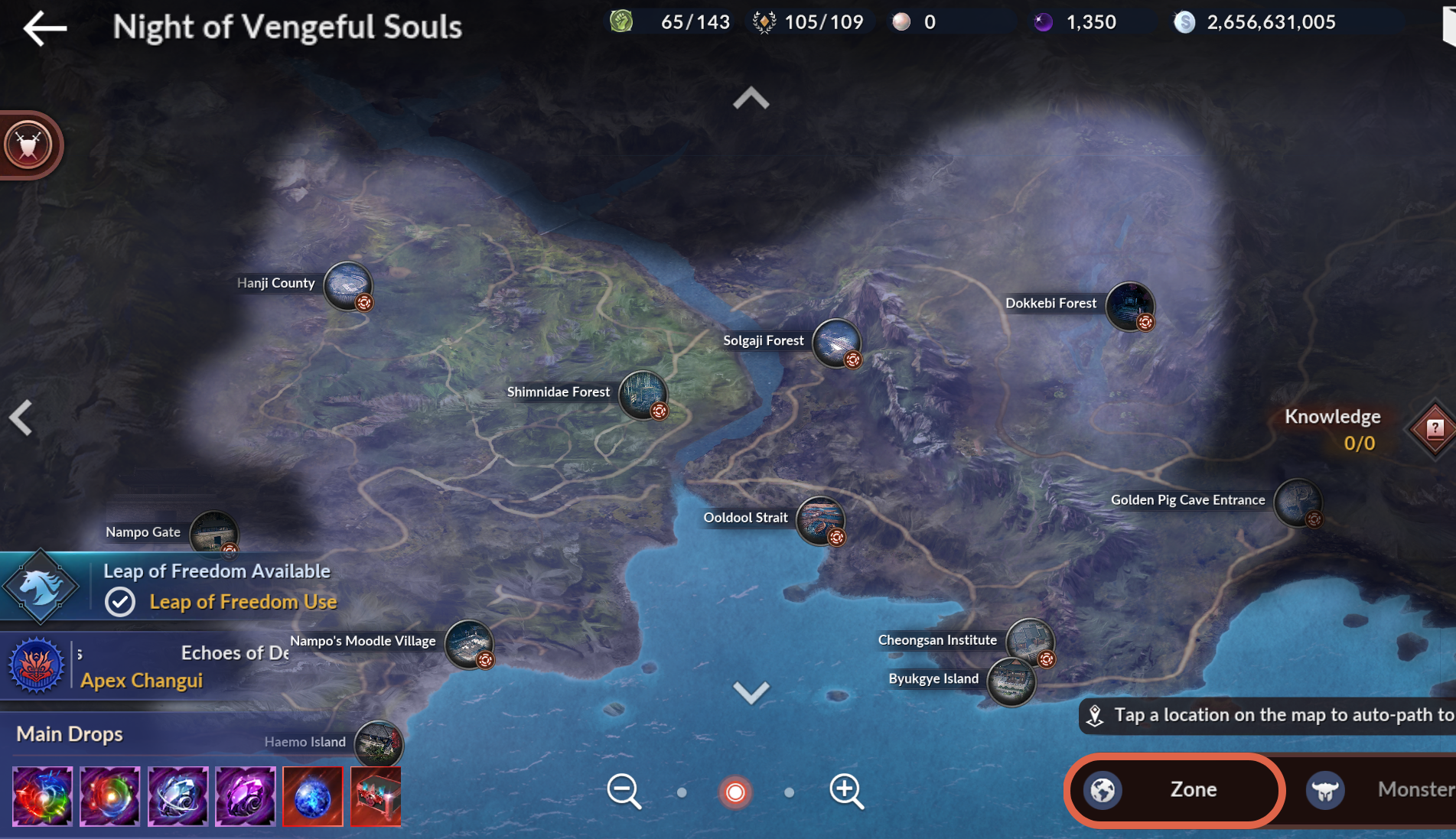Tap the Ooldool Strait map marker
The width and height of the screenshot is (1456, 839).
pos(821,521)
